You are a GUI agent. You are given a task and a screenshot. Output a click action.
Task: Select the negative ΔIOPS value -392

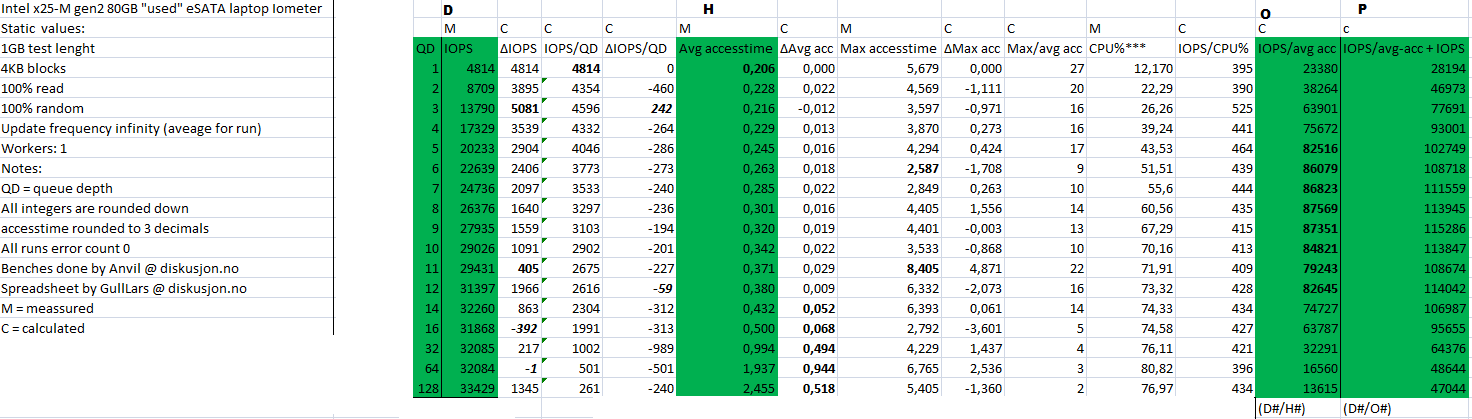tap(524, 328)
